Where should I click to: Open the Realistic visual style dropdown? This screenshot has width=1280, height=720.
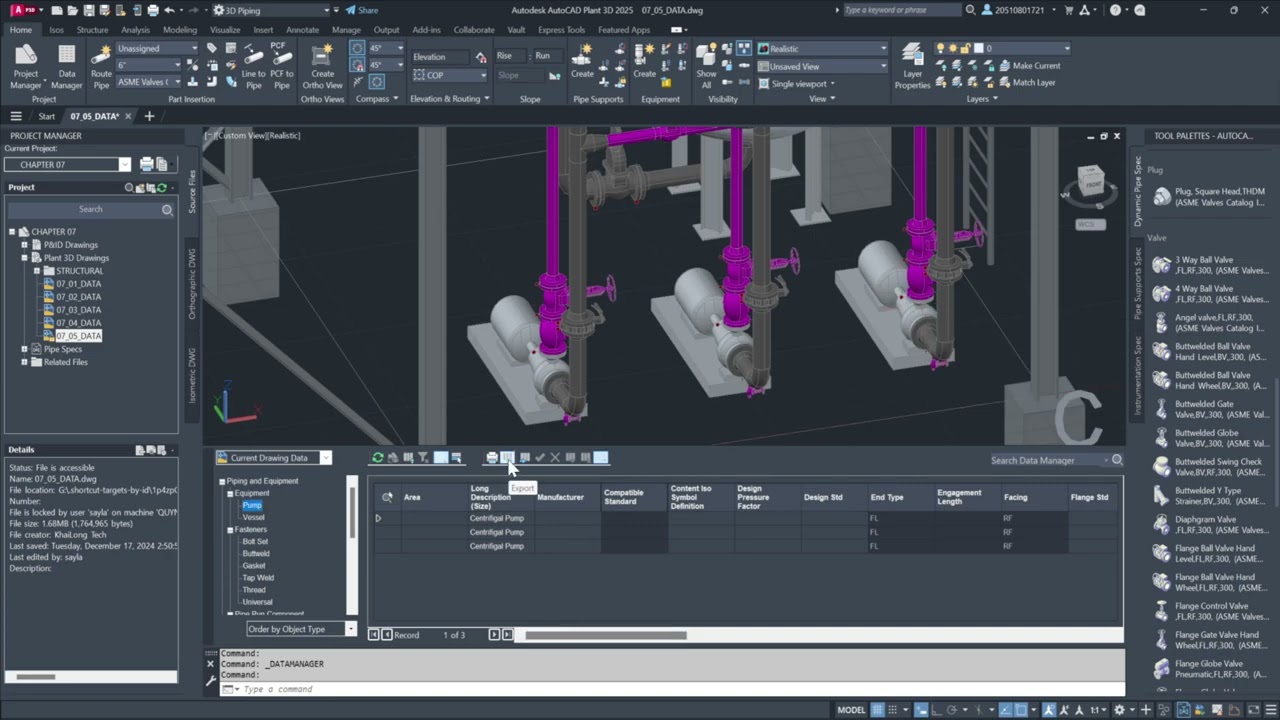click(822, 48)
